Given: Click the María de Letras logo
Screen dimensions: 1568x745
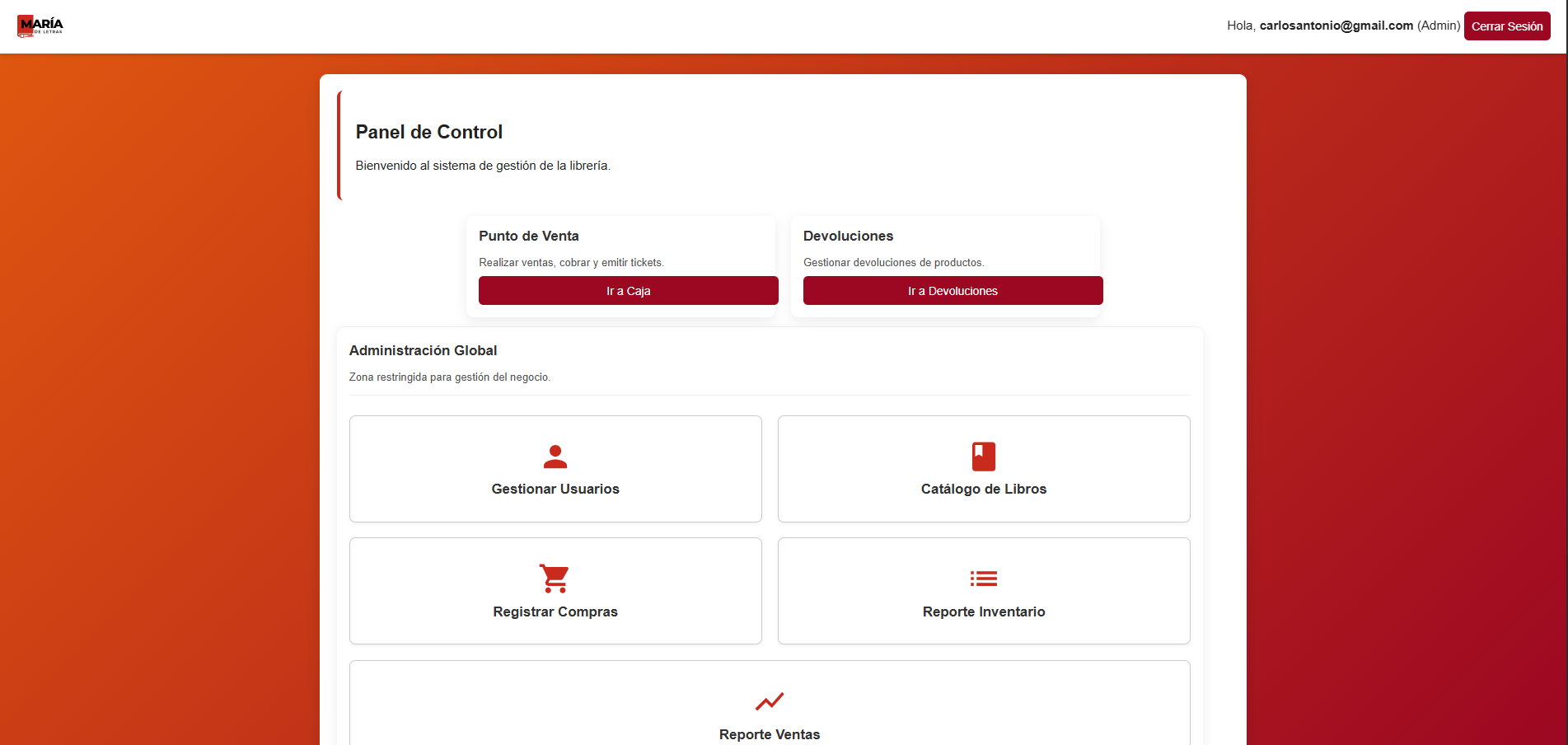Looking at the screenshot, I should click(40, 26).
